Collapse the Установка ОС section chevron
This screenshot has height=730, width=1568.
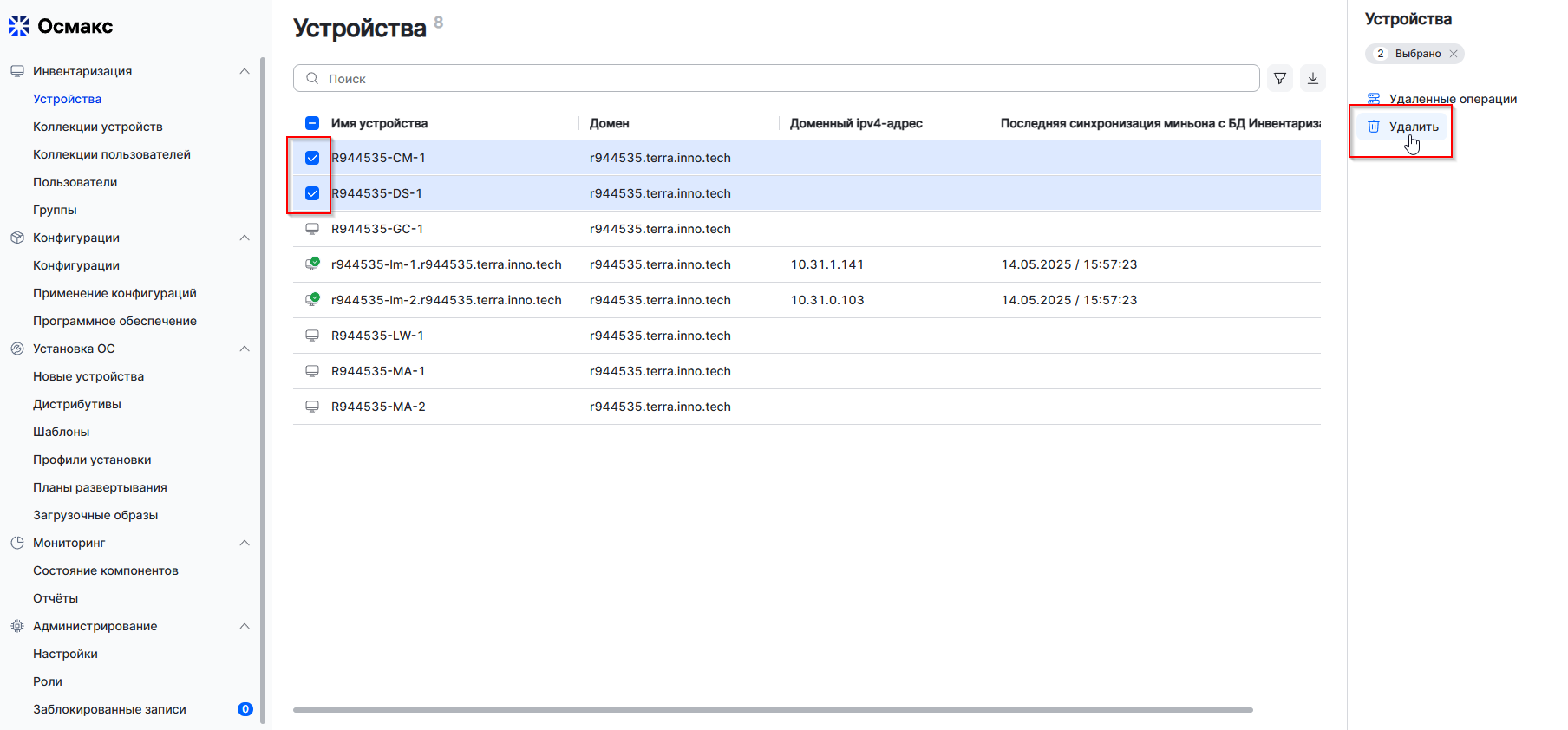coord(245,349)
